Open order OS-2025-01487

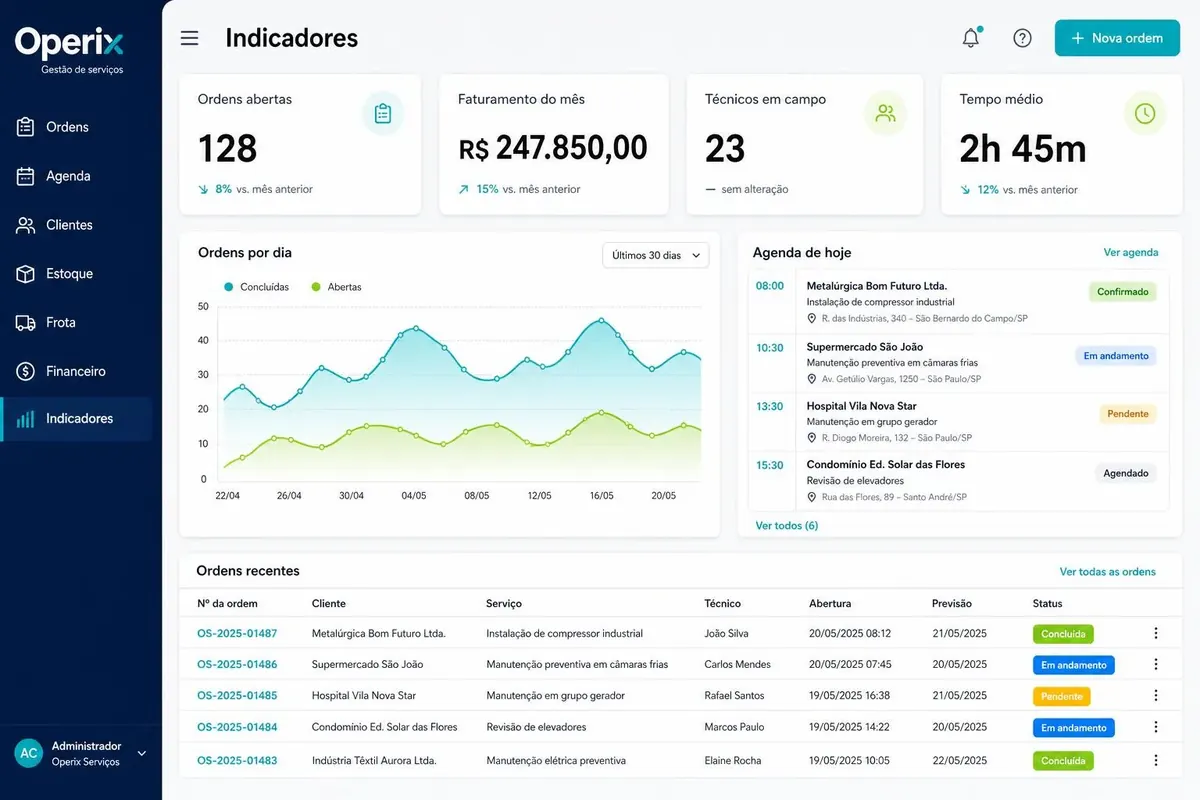point(237,633)
